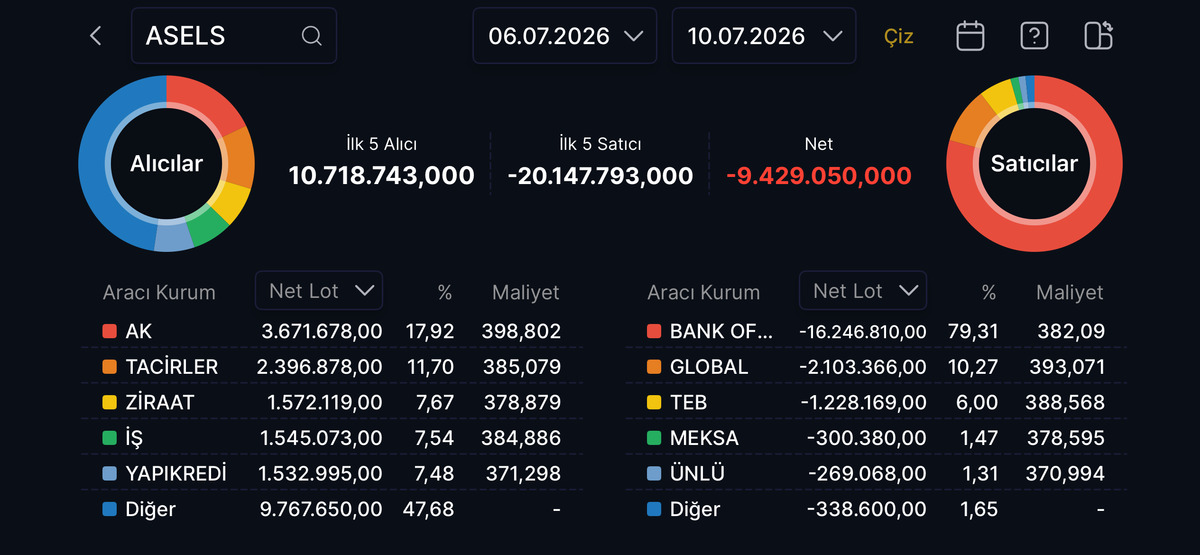Screen dimensions: 1200x555
Task: Click the Alıcılar donut chart
Action: (x=166, y=164)
